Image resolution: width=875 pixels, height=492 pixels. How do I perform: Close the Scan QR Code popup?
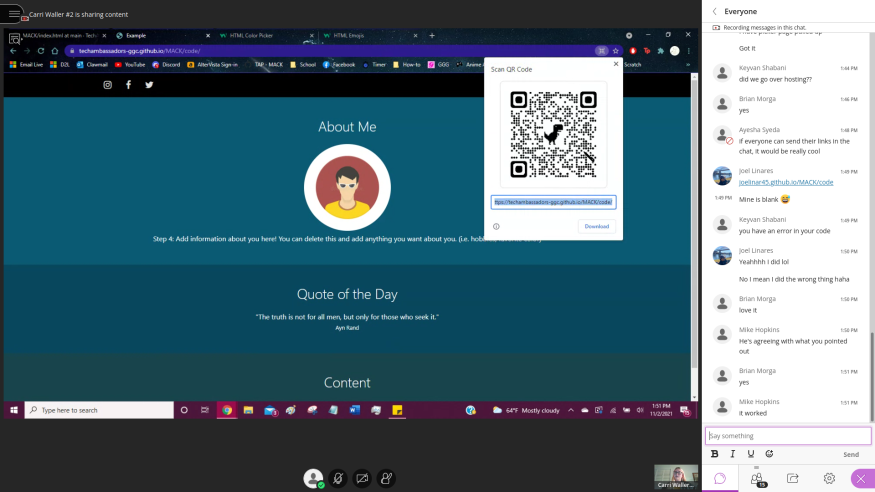616,64
